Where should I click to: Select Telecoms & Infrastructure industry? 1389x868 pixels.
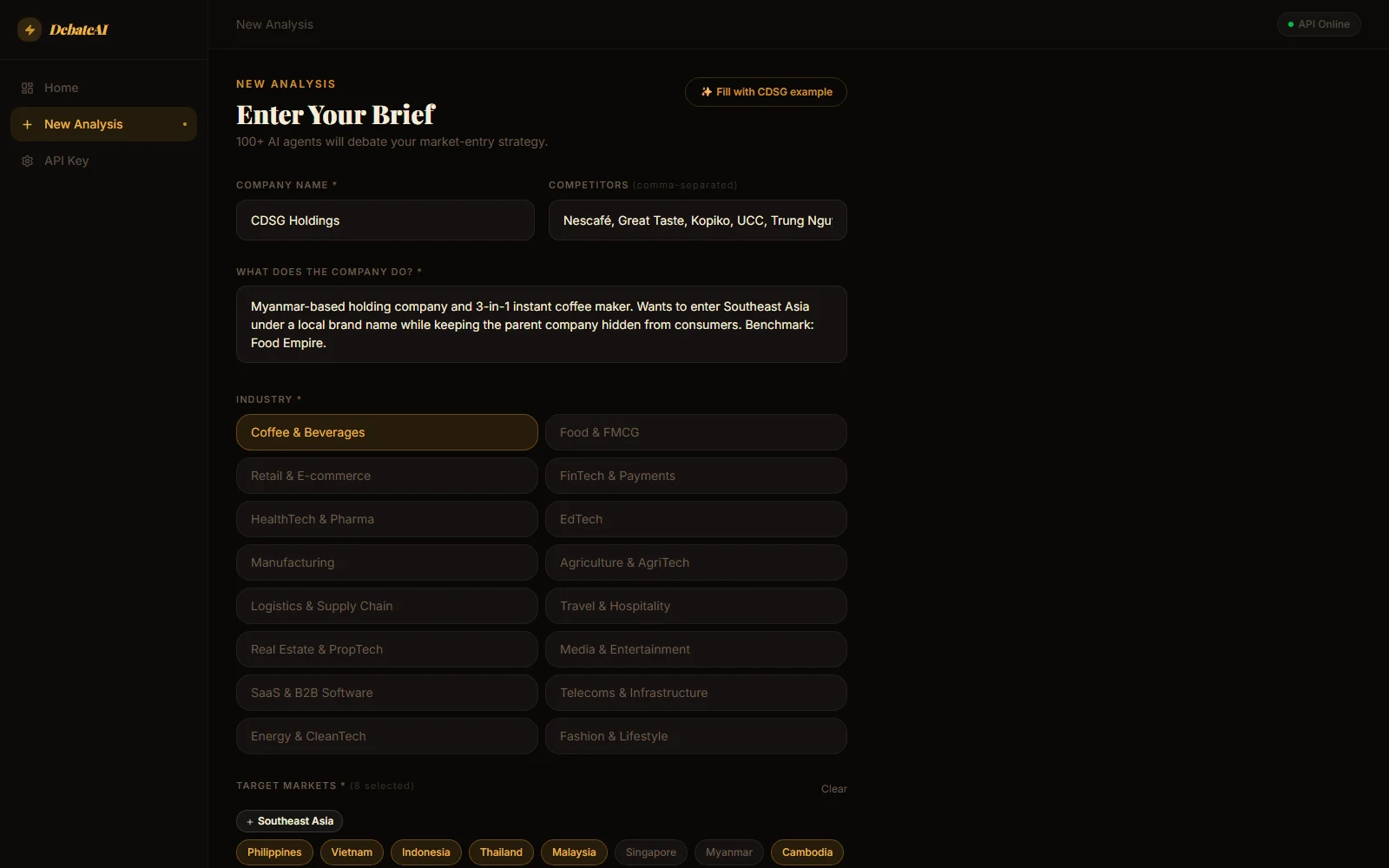coord(696,693)
